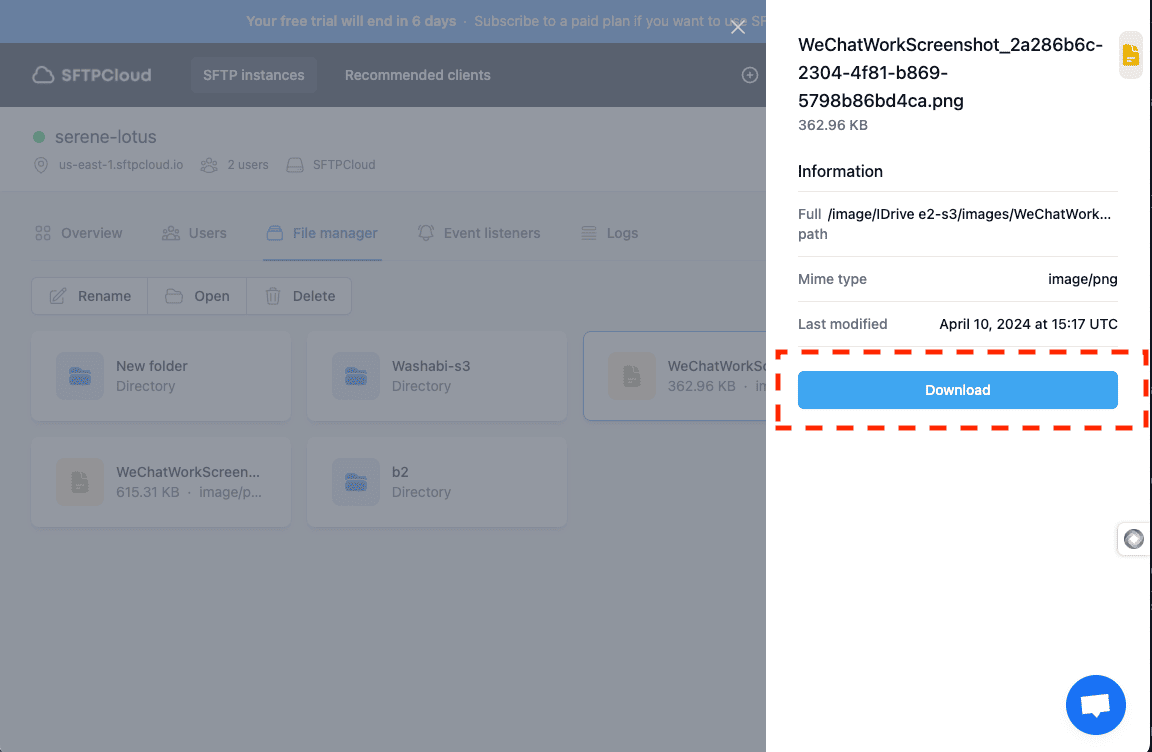This screenshot has width=1152, height=752.
Task: Click the floating round extension icon
Action: [x=1134, y=539]
